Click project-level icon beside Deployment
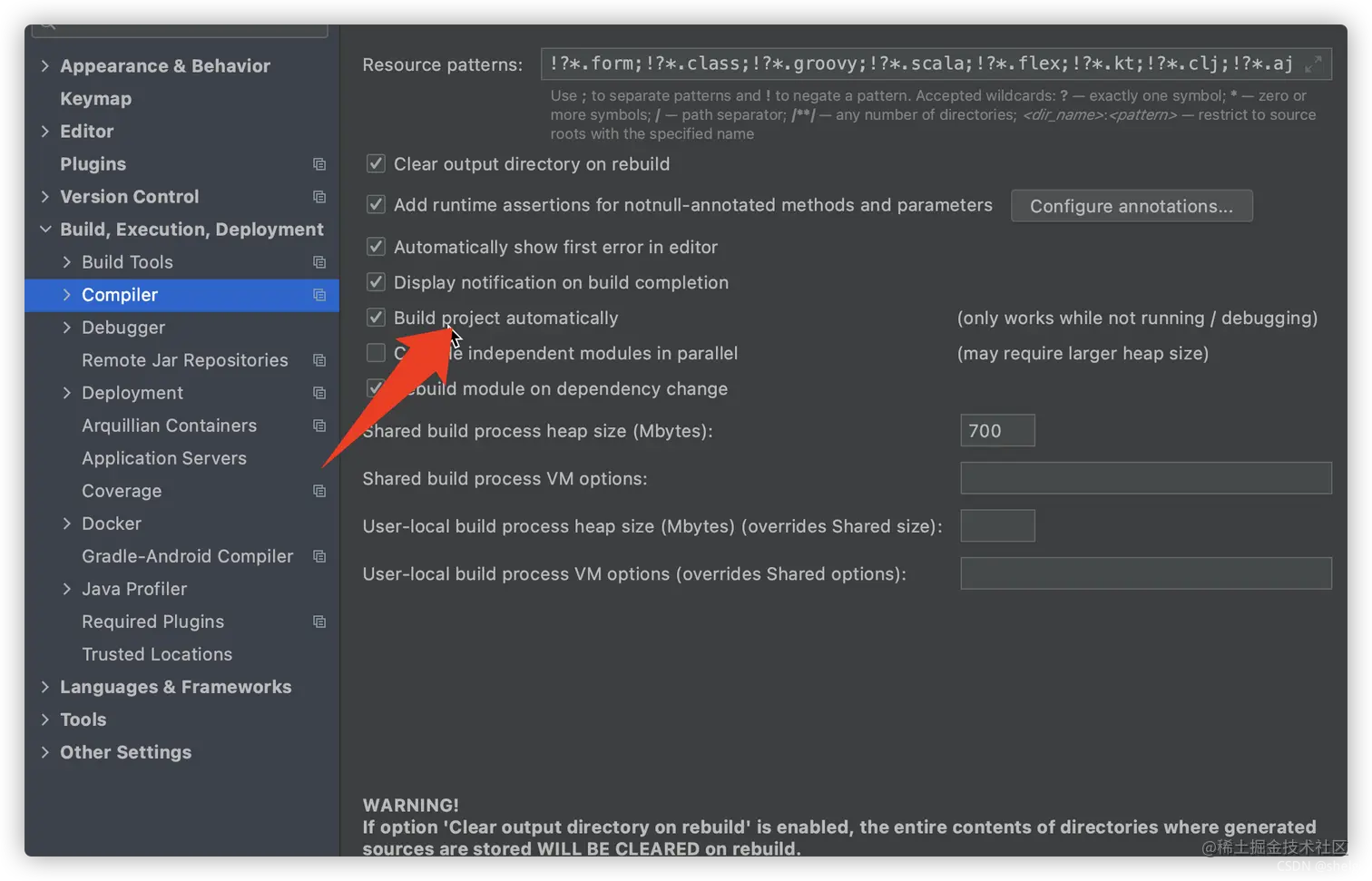Screen dimensions: 1372x881 319,393
